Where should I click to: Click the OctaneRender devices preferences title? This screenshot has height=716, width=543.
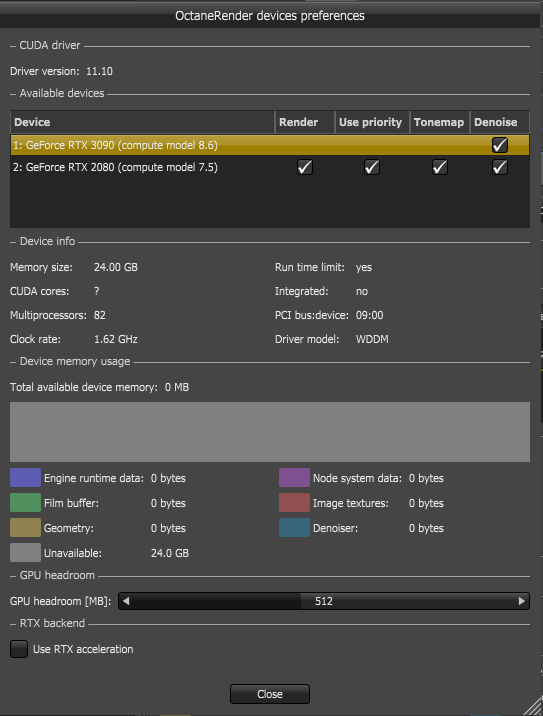tap(270, 16)
